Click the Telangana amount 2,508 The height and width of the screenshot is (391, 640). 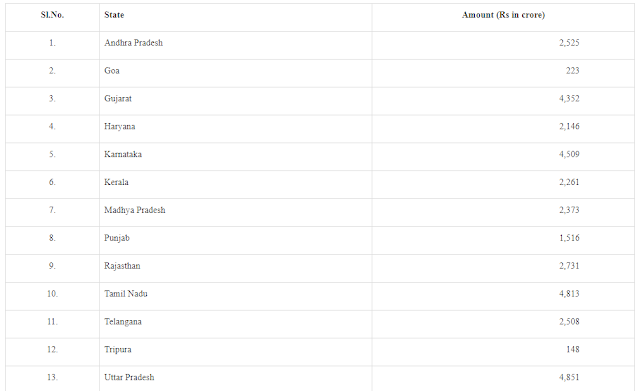pos(569,322)
